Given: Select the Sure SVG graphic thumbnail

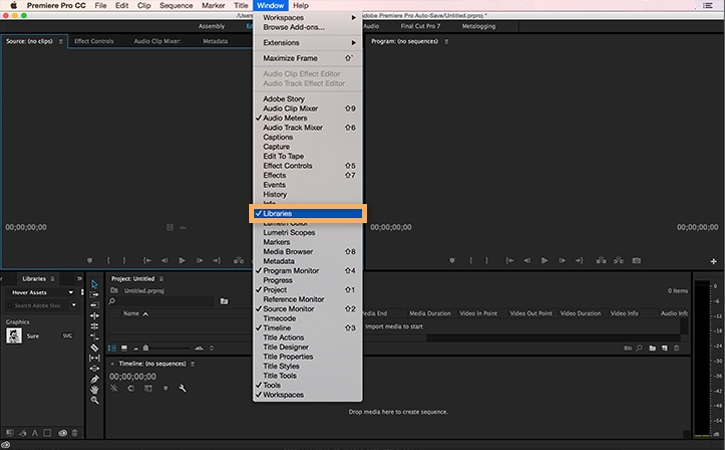Looking at the screenshot, I should pos(14,336).
